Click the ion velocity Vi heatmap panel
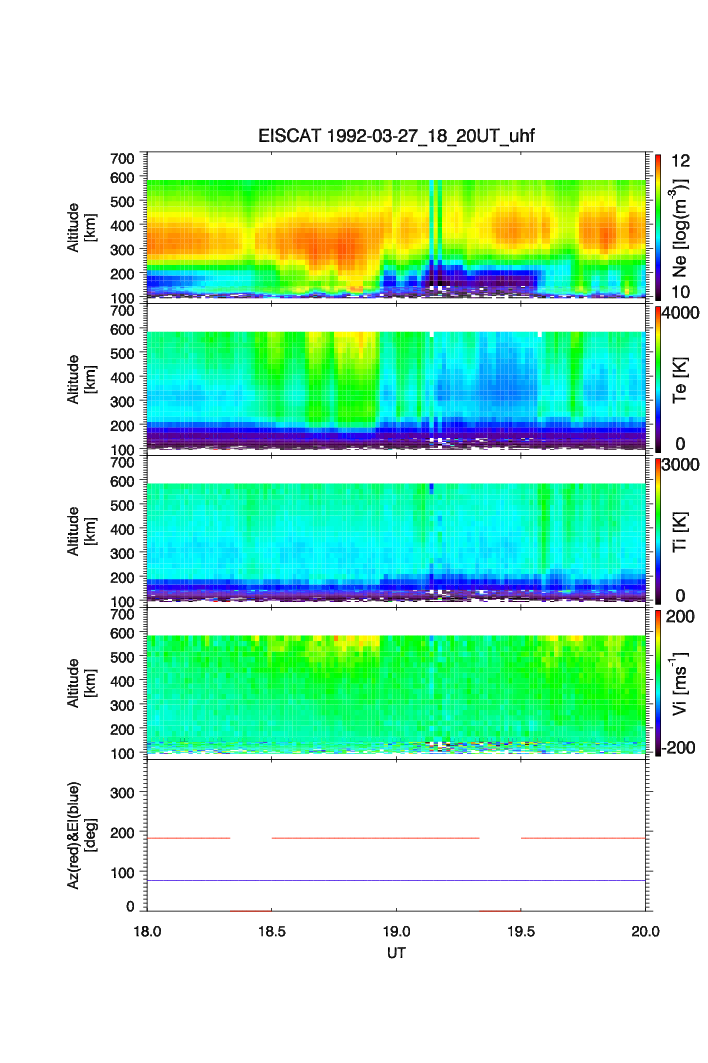The image size is (708, 1063). click(396, 694)
